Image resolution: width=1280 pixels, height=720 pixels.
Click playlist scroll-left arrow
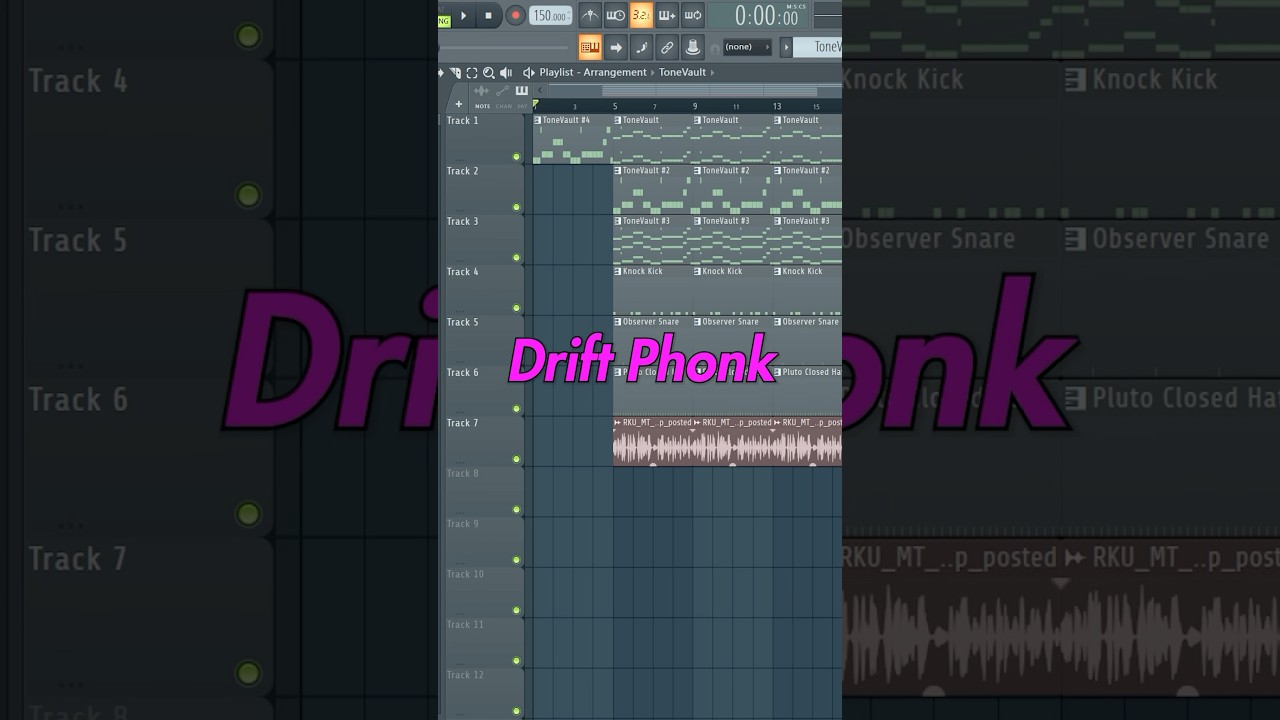coord(541,90)
